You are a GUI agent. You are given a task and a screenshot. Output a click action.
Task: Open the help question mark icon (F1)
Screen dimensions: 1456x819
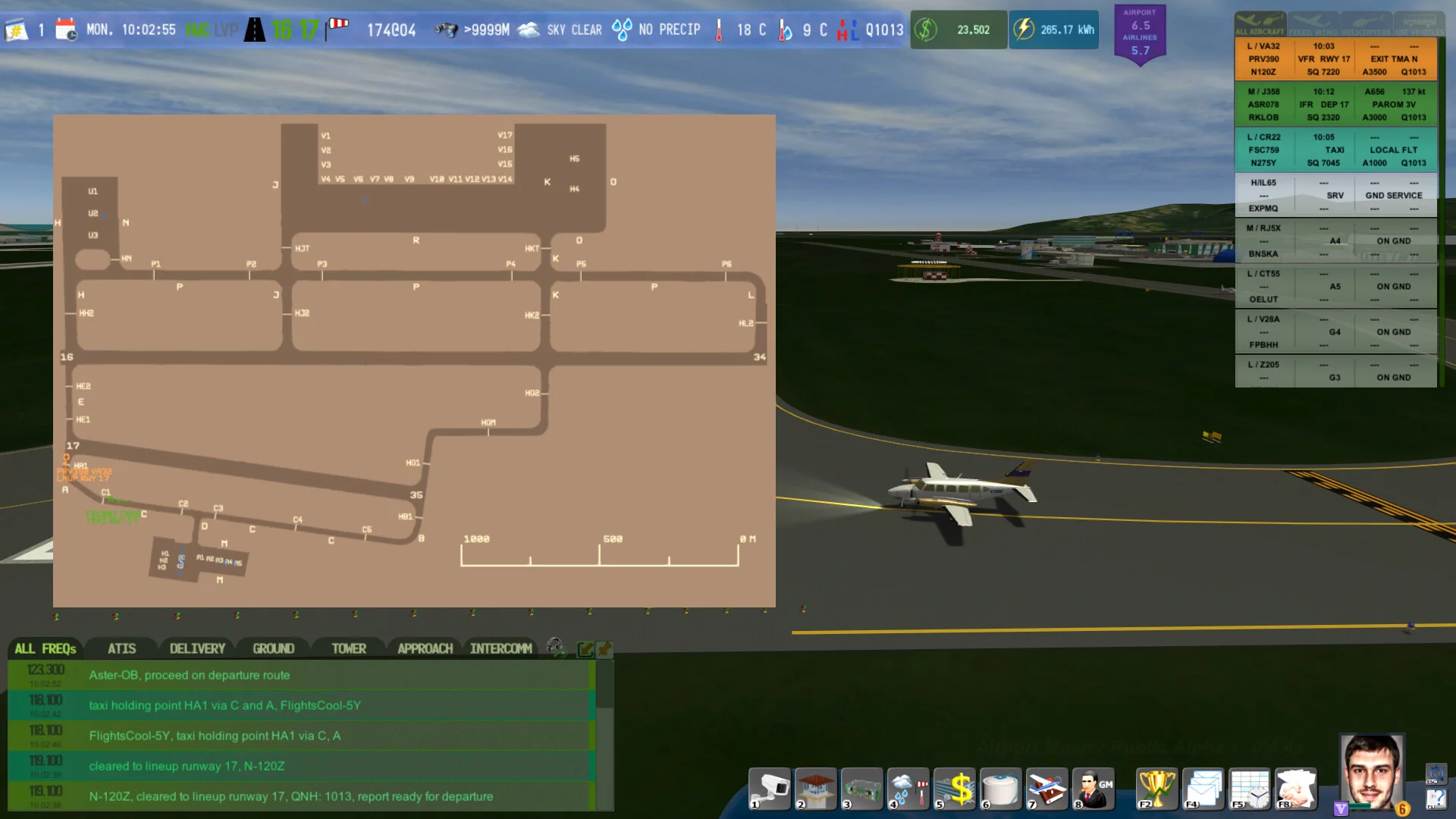1436,799
